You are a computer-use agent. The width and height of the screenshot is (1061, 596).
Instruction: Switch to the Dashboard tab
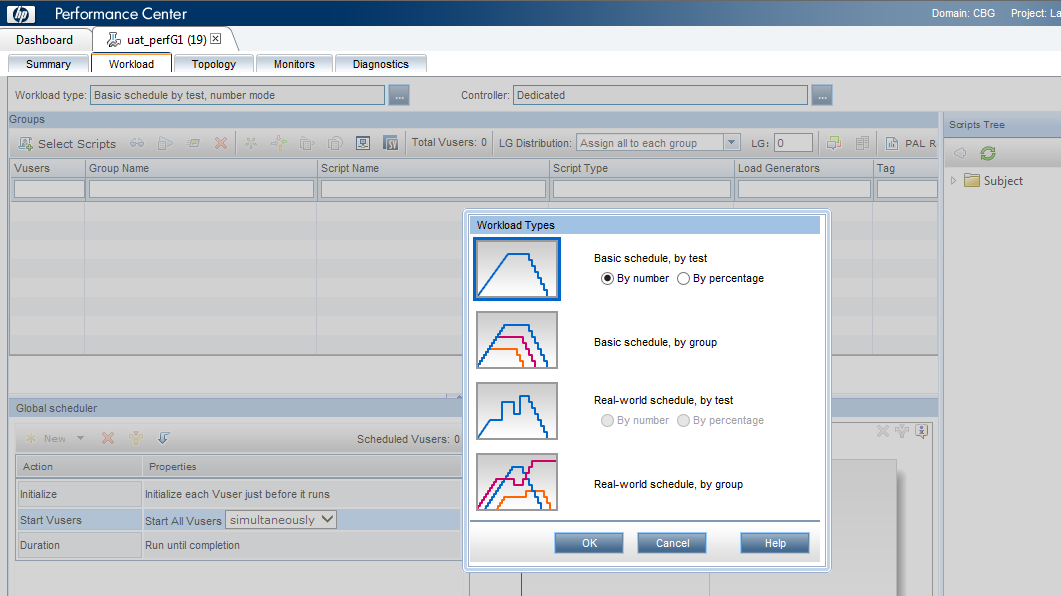45,40
